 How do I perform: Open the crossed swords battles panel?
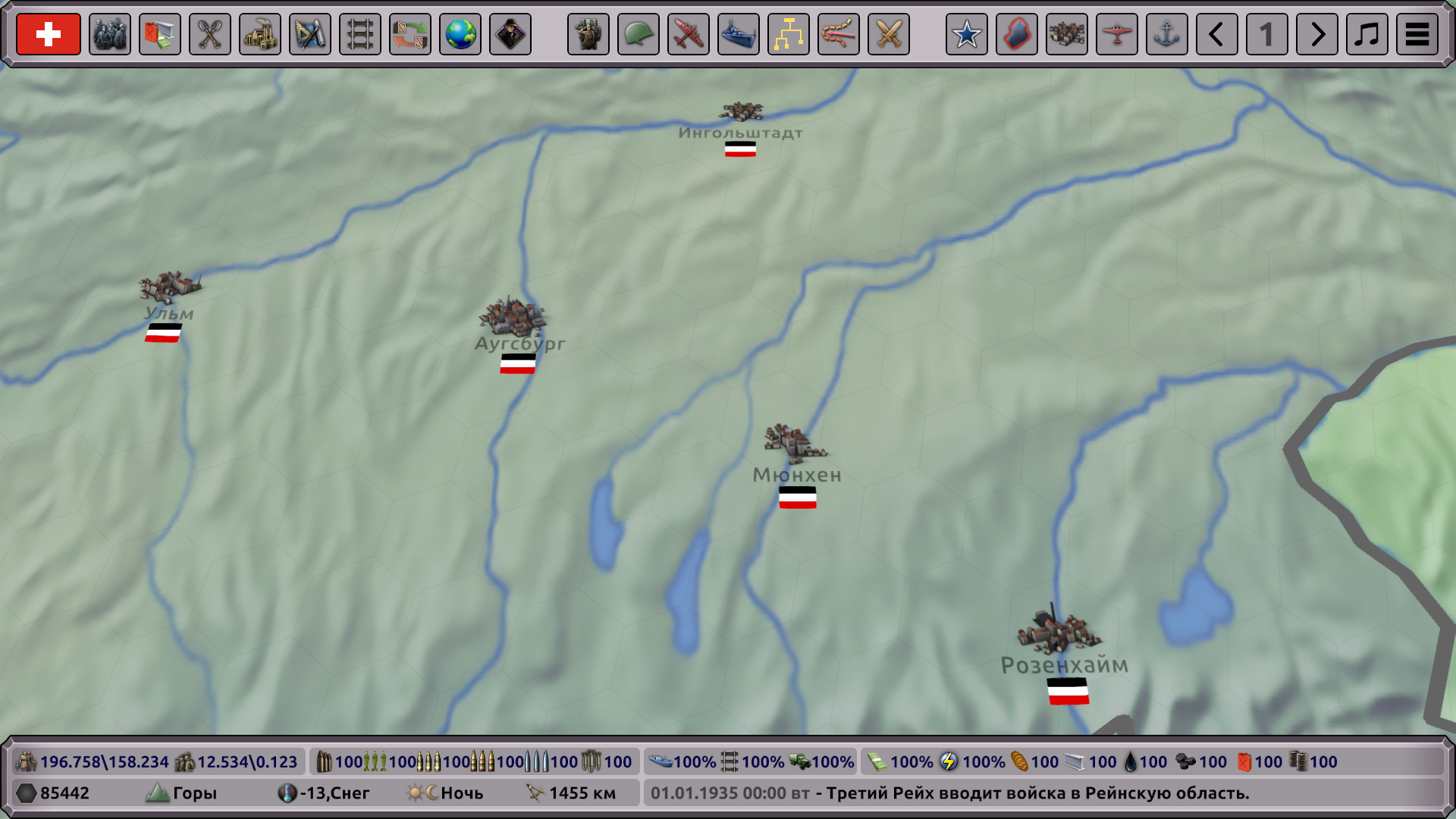(889, 34)
